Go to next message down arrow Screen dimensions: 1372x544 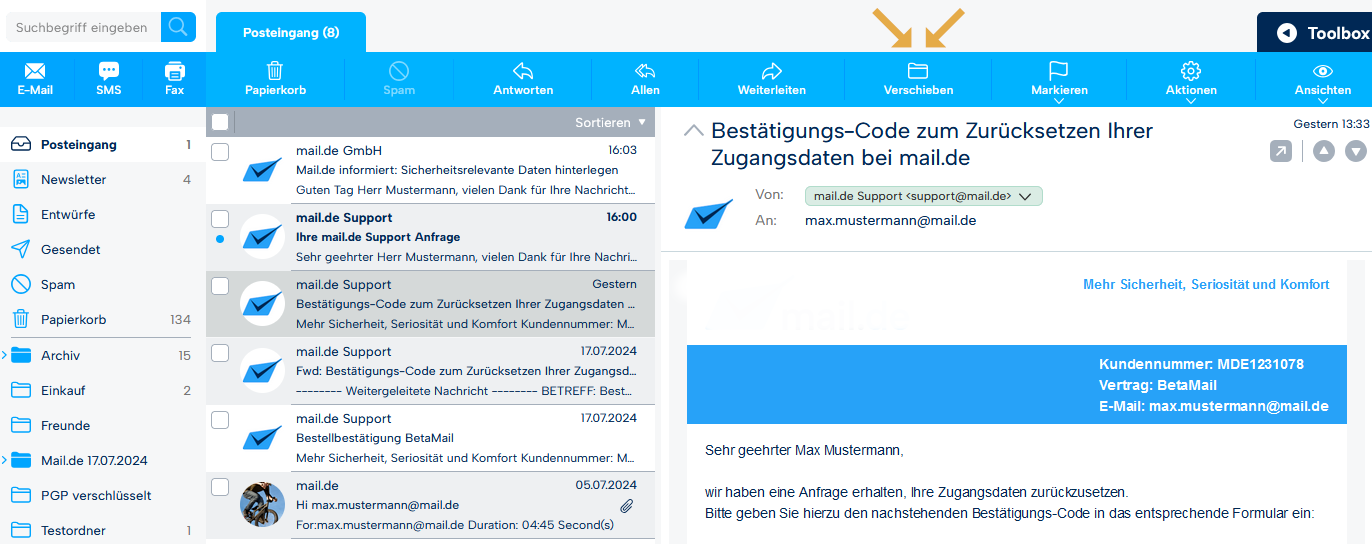coord(1355,151)
